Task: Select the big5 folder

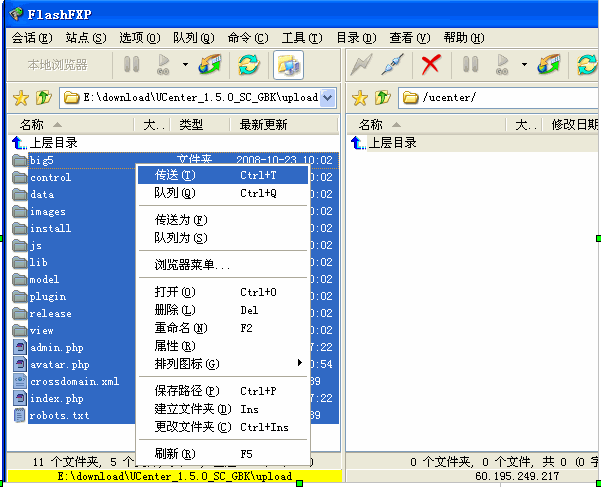Action: click(x=41, y=160)
